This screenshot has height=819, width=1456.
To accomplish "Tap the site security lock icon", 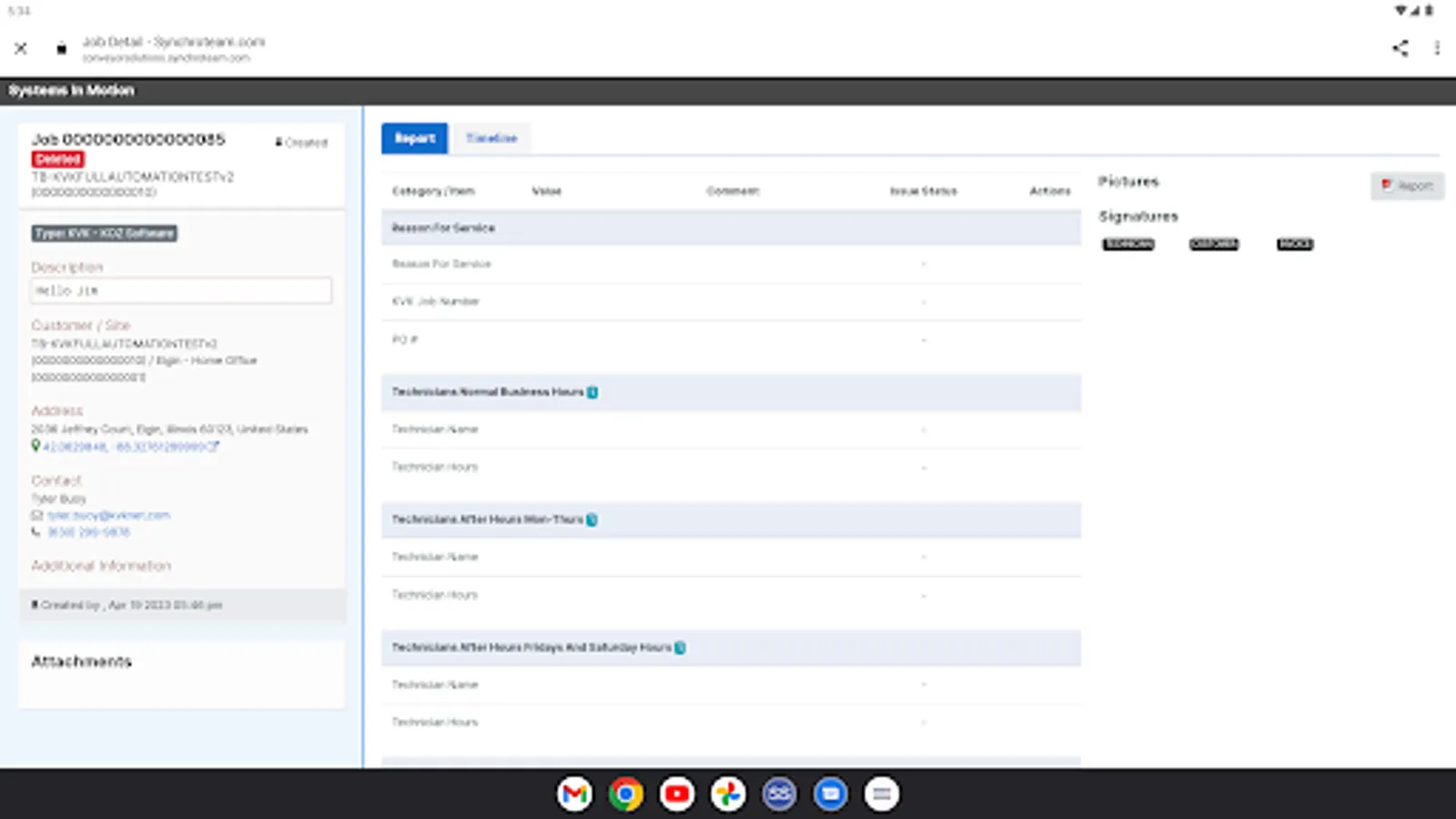I will click(x=61, y=48).
